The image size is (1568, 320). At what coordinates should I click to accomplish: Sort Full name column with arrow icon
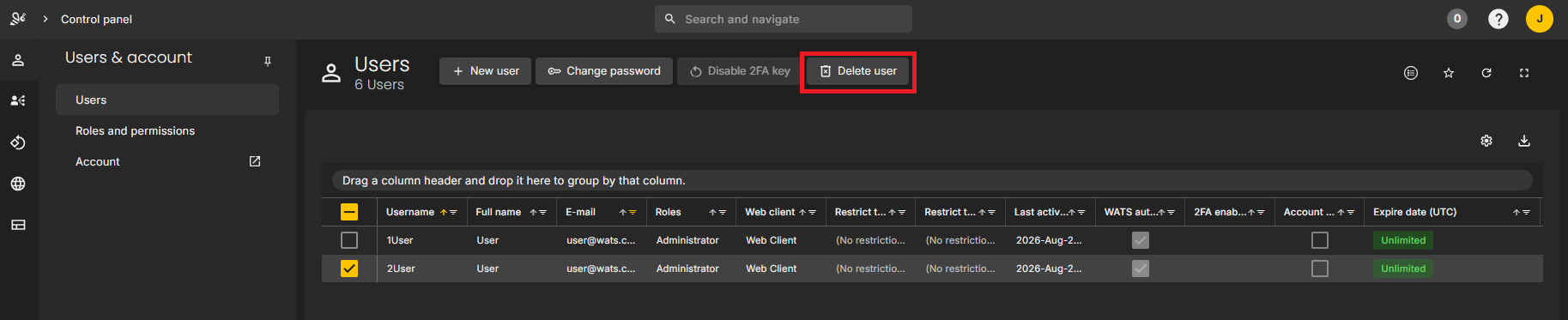533,213
